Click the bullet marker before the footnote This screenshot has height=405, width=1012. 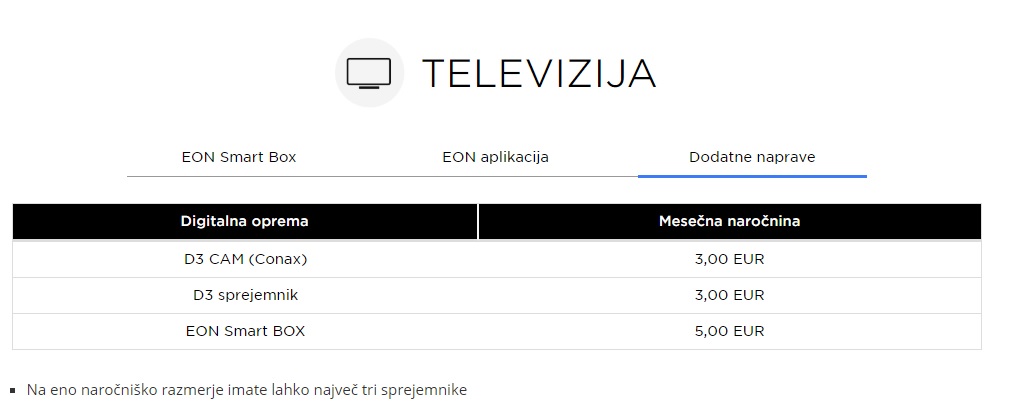14,391
